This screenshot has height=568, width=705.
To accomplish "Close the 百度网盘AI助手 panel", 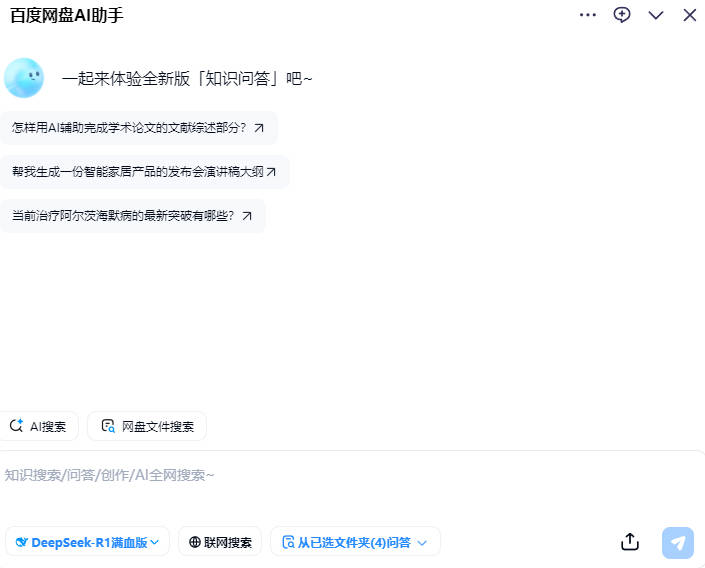I will pyautogui.click(x=690, y=15).
